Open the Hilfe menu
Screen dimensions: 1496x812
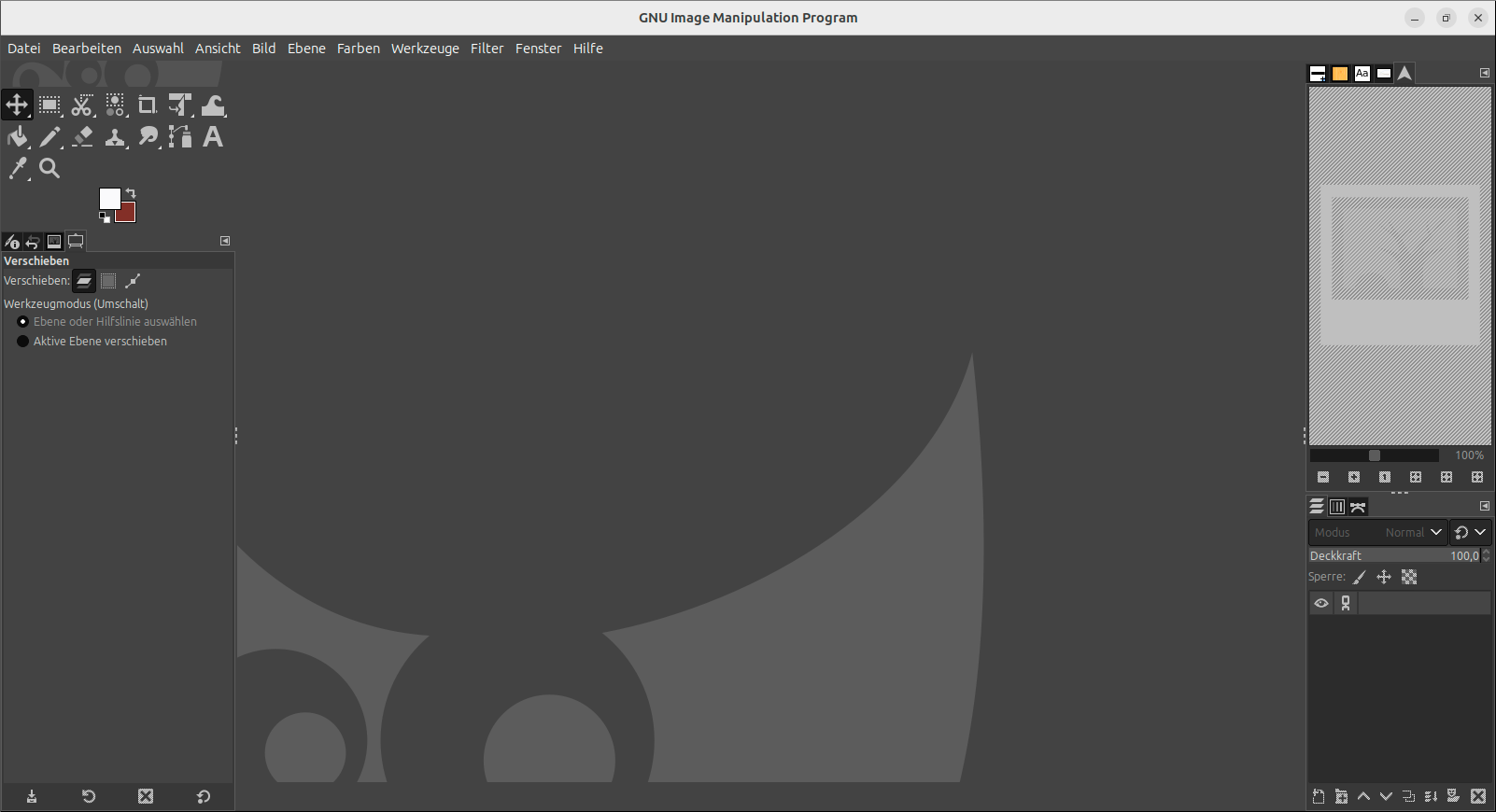(x=588, y=49)
